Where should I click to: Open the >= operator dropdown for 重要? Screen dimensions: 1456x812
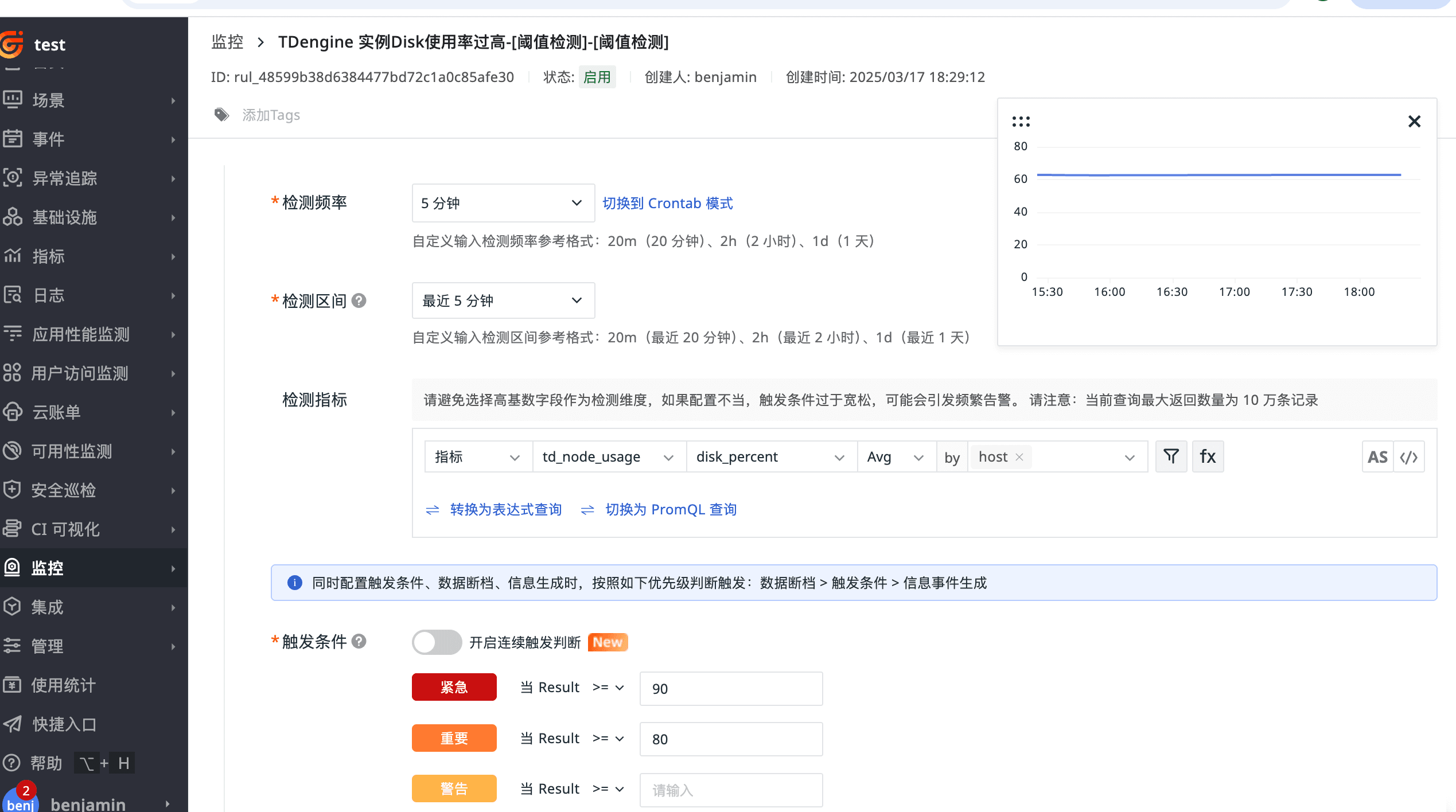click(608, 739)
